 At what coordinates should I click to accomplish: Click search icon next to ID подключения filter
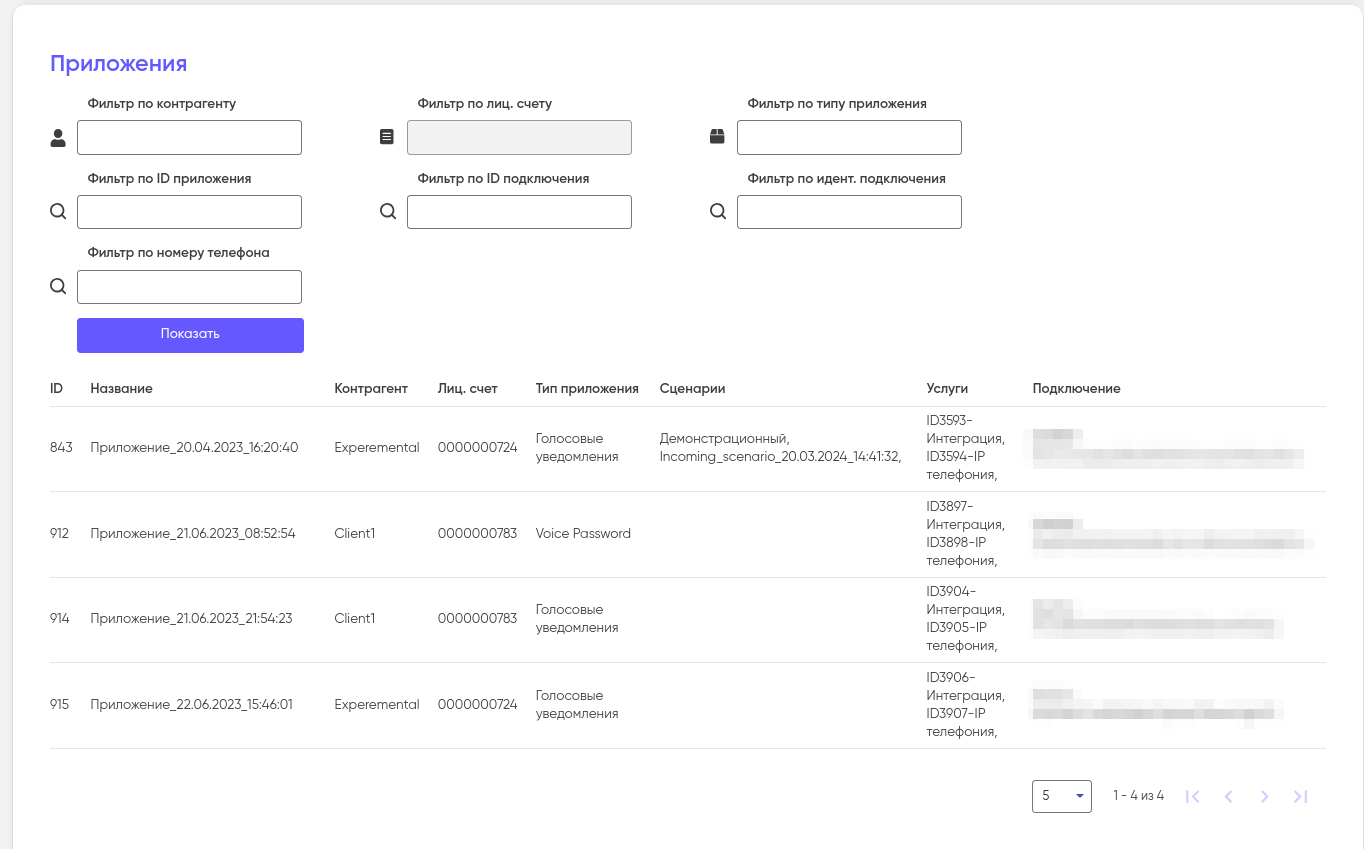coord(388,212)
